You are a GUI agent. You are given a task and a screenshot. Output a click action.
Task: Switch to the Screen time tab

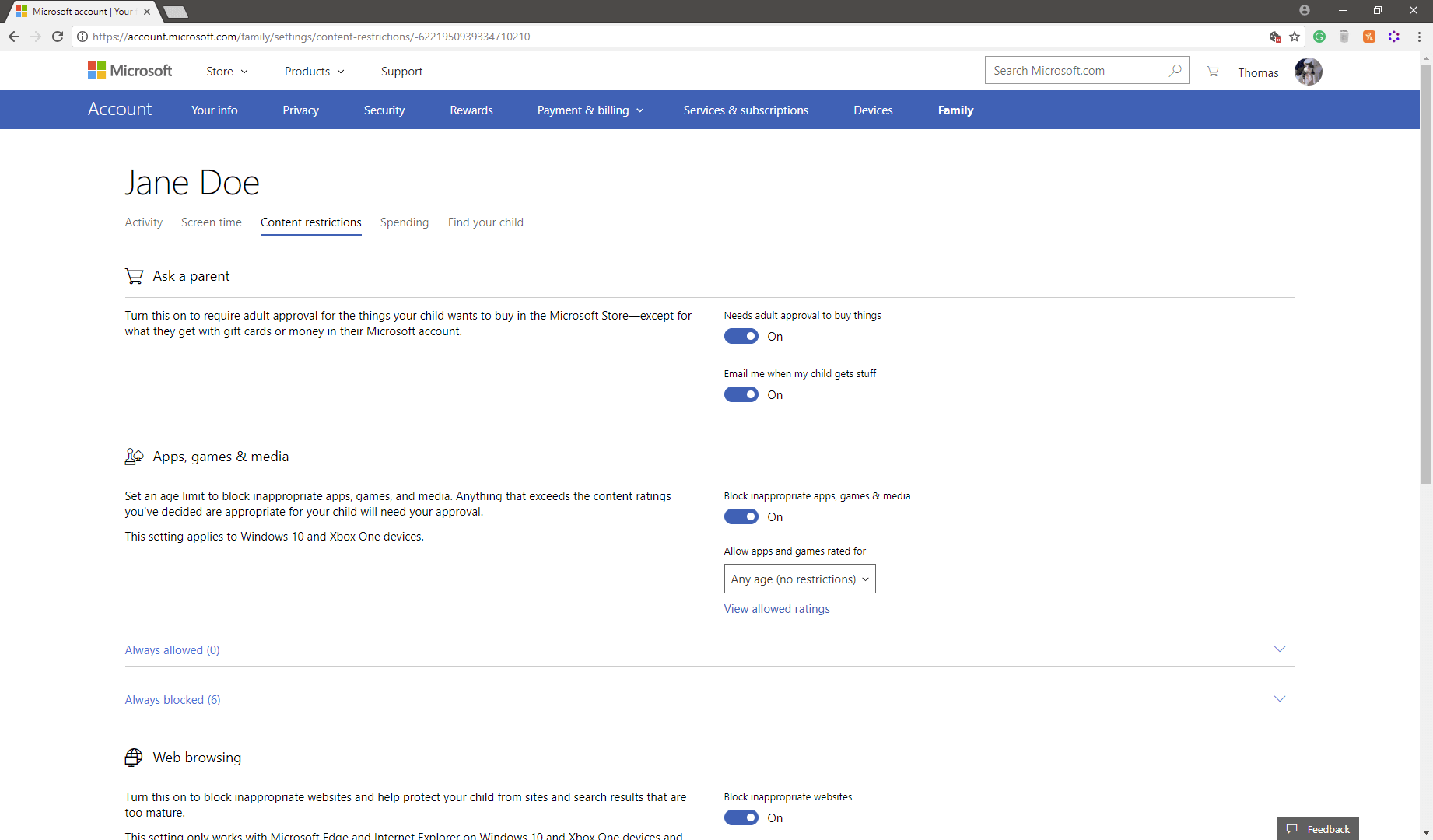click(x=212, y=222)
